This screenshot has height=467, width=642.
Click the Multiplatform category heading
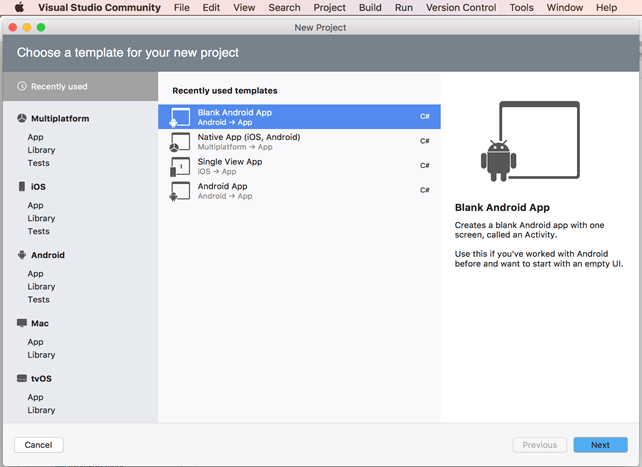point(60,118)
